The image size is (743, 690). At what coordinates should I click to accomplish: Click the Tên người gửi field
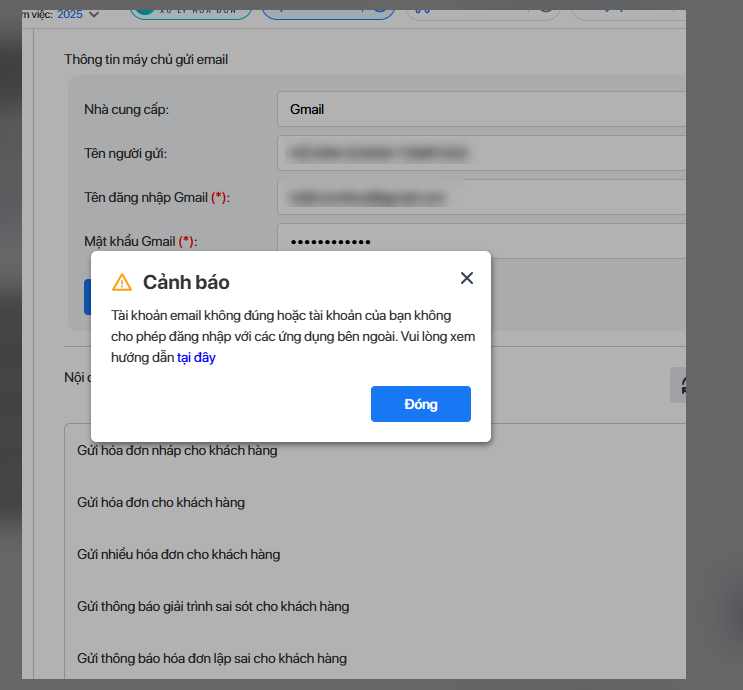(x=480, y=153)
